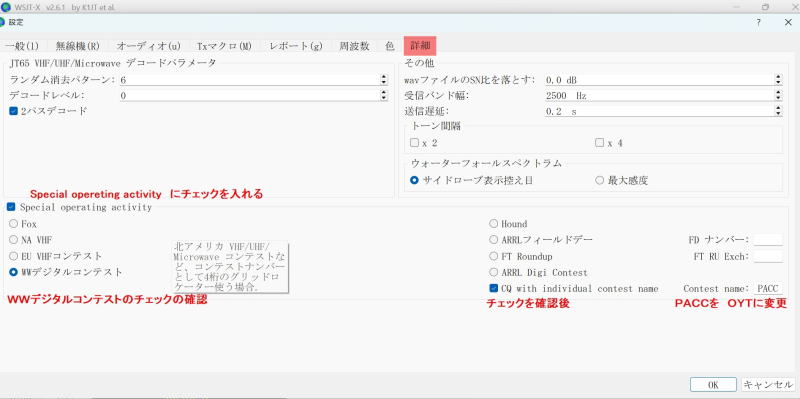Open the オーディオ(u) tab
800x399 pixels.
pos(148,46)
